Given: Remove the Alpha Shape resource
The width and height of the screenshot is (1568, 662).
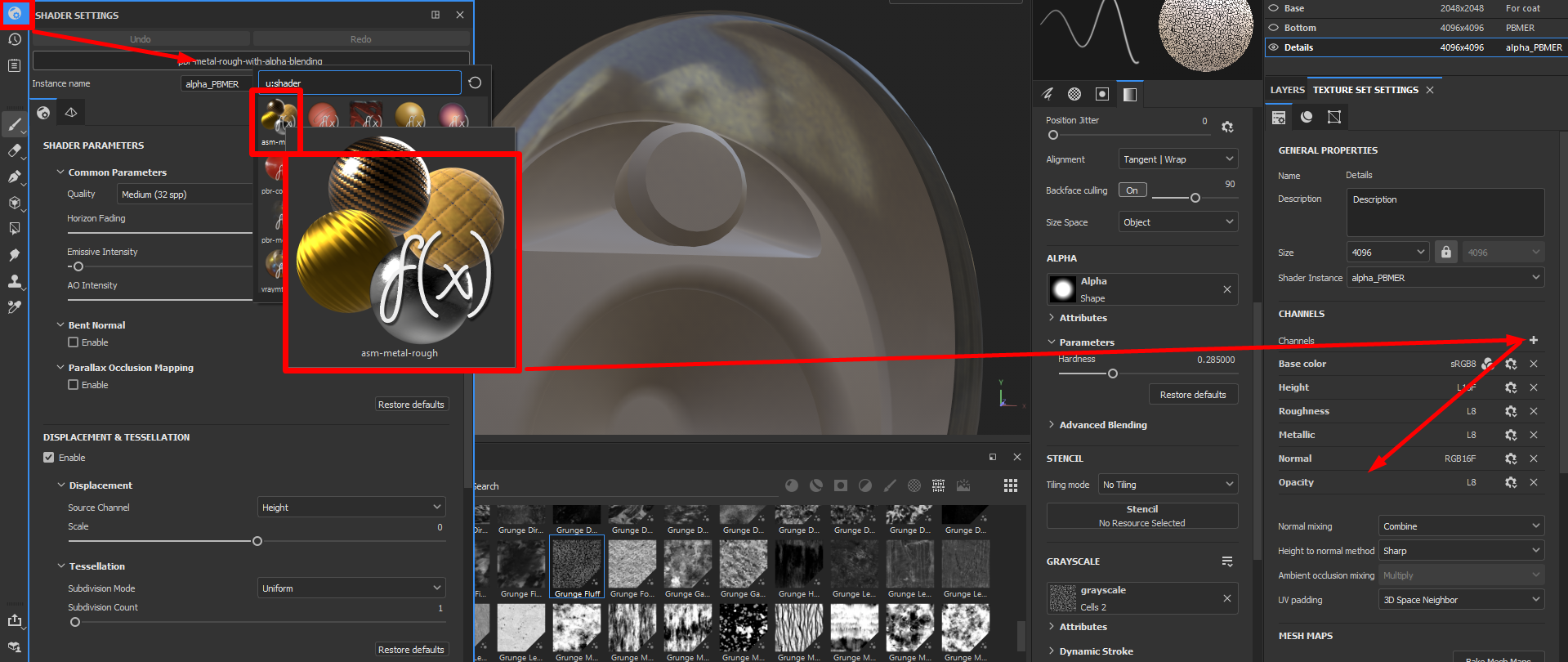Looking at the screenshot, I should (1226, 289).
